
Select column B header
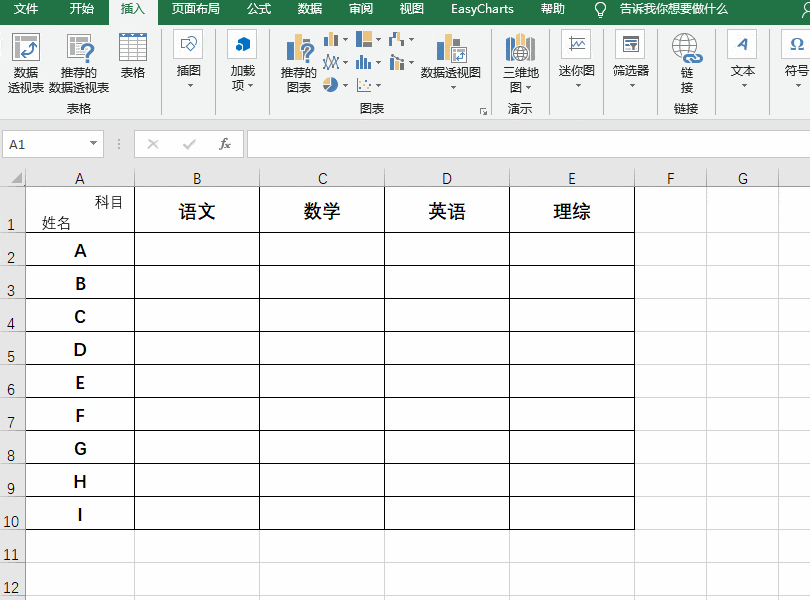click(197, 179)
